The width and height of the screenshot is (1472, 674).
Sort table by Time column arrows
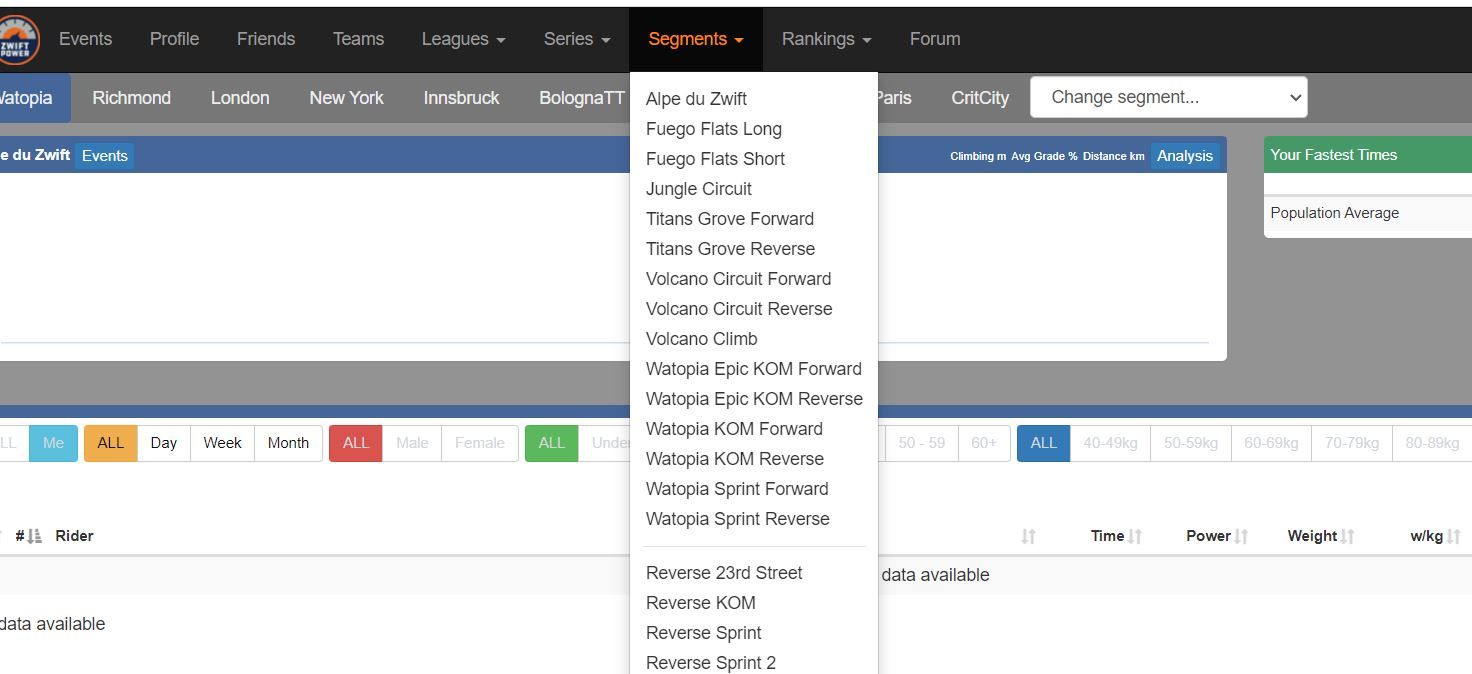[1135, 537]
